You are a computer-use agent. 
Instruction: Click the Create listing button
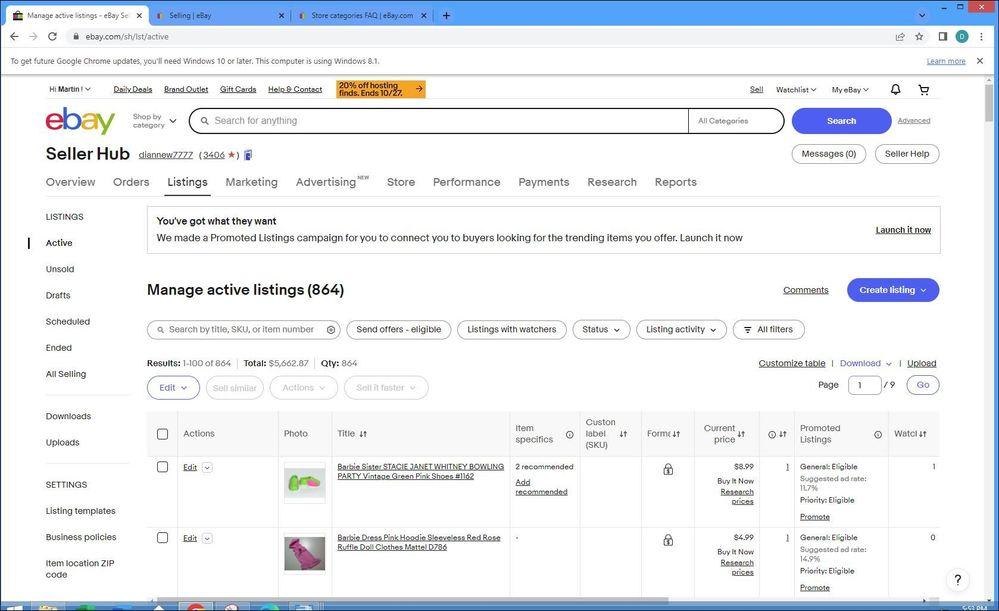coord(893,290)
